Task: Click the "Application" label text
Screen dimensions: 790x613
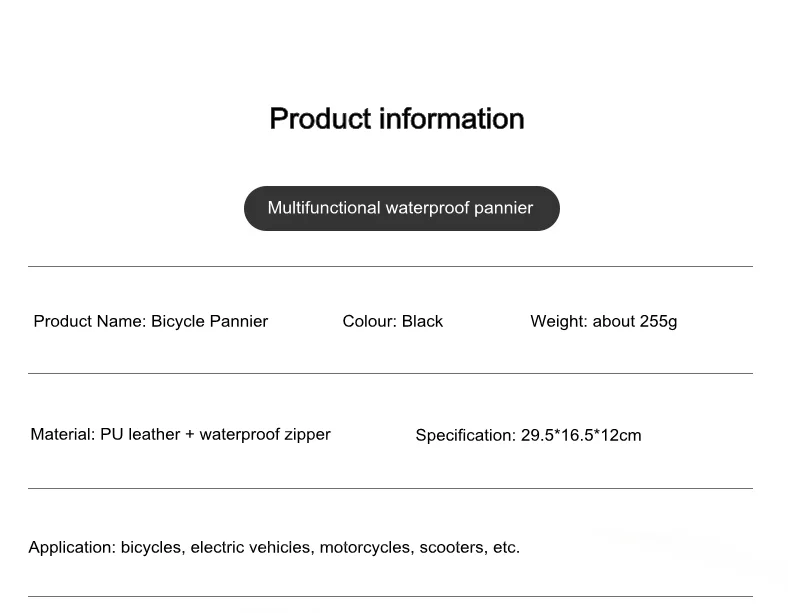Action: 71,547
